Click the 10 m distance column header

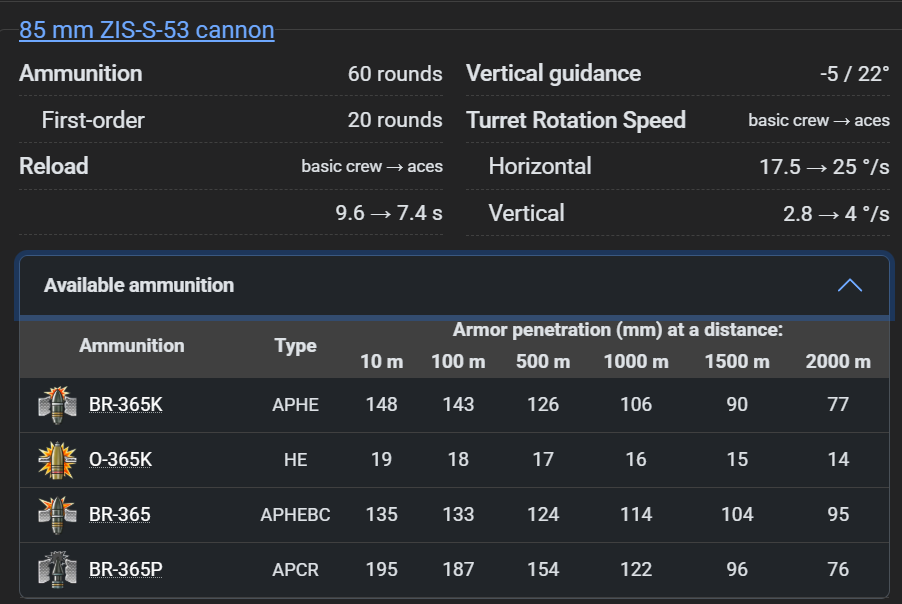381,362
